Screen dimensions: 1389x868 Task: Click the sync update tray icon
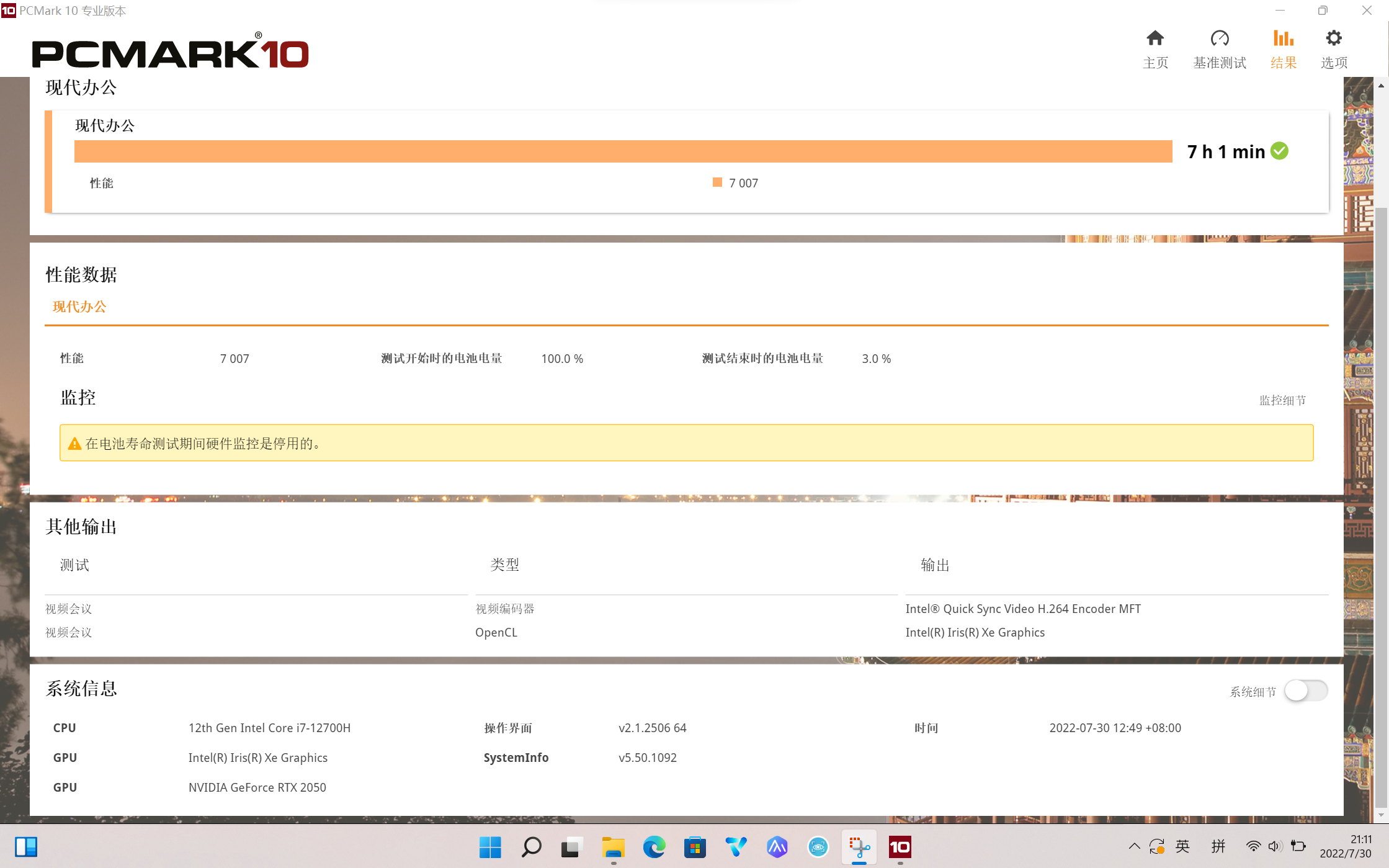[x=1157, y=846]
